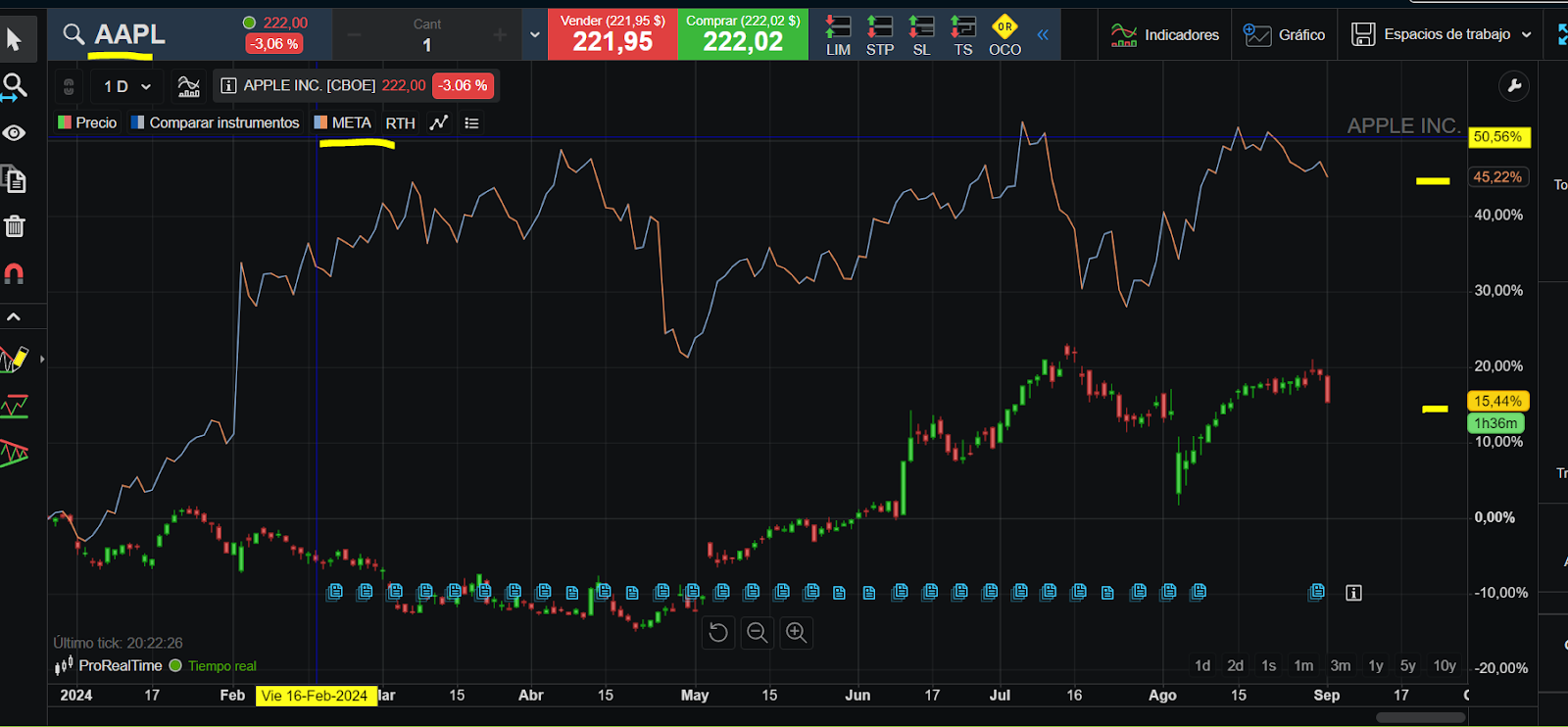Click the Tiempo real status indicator
This screenshot has width=1568, height=727.
coord(213,666)
